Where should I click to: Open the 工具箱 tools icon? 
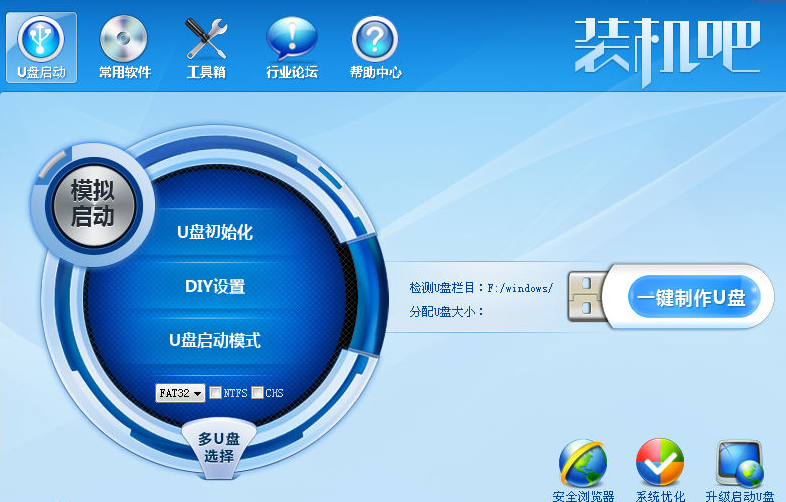click(206, 48)
